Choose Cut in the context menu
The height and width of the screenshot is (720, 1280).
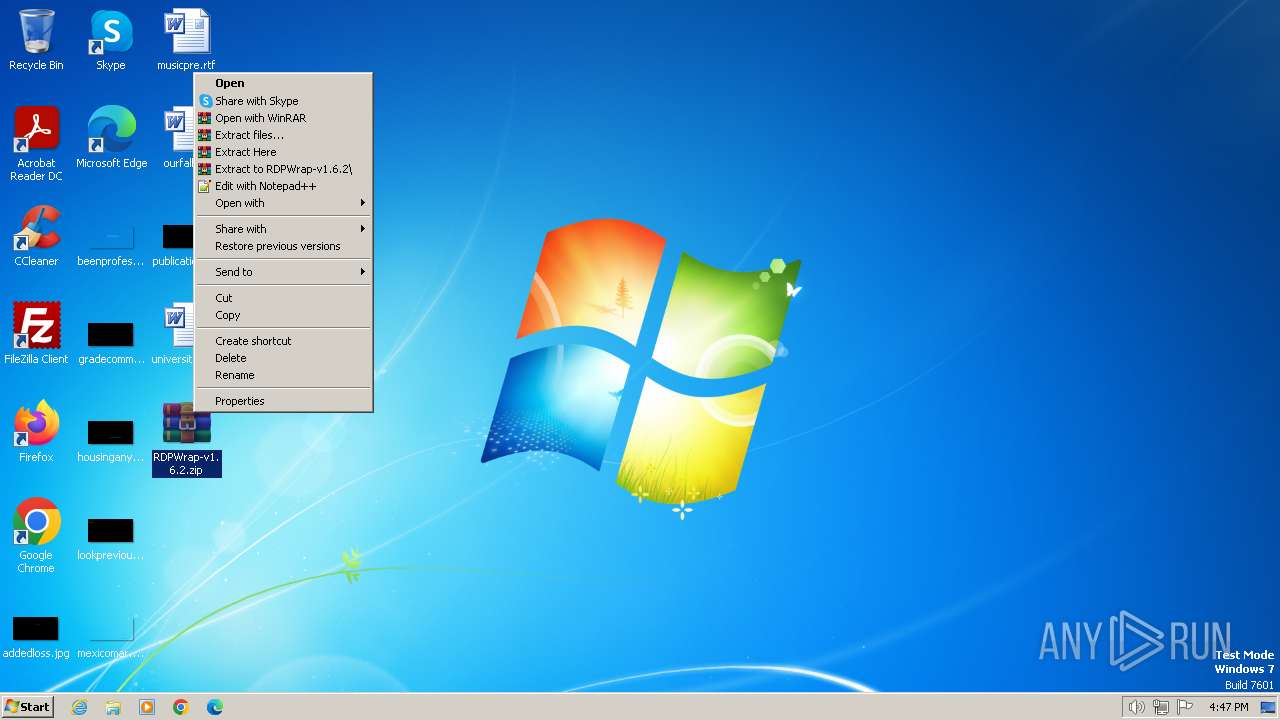pos(283,298)
